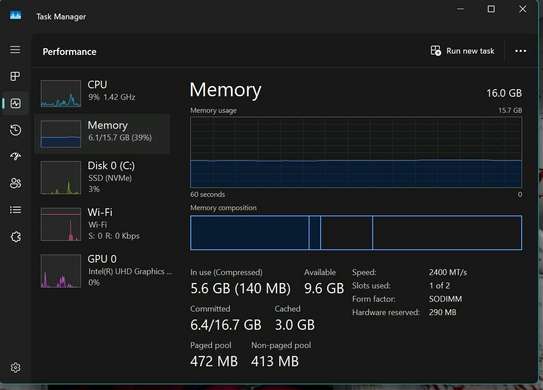Open the Processes page icon

(x=15, y=76)
